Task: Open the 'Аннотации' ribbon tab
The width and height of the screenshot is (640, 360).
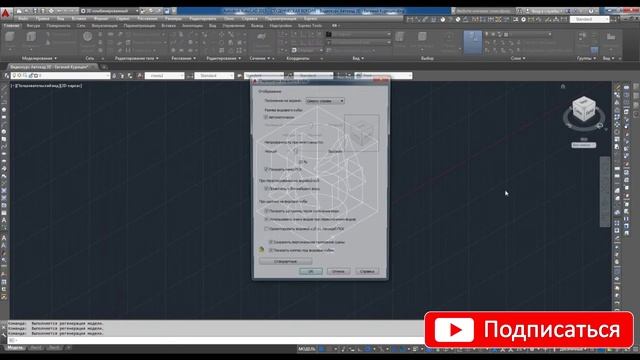Action: tap(192, 26)
